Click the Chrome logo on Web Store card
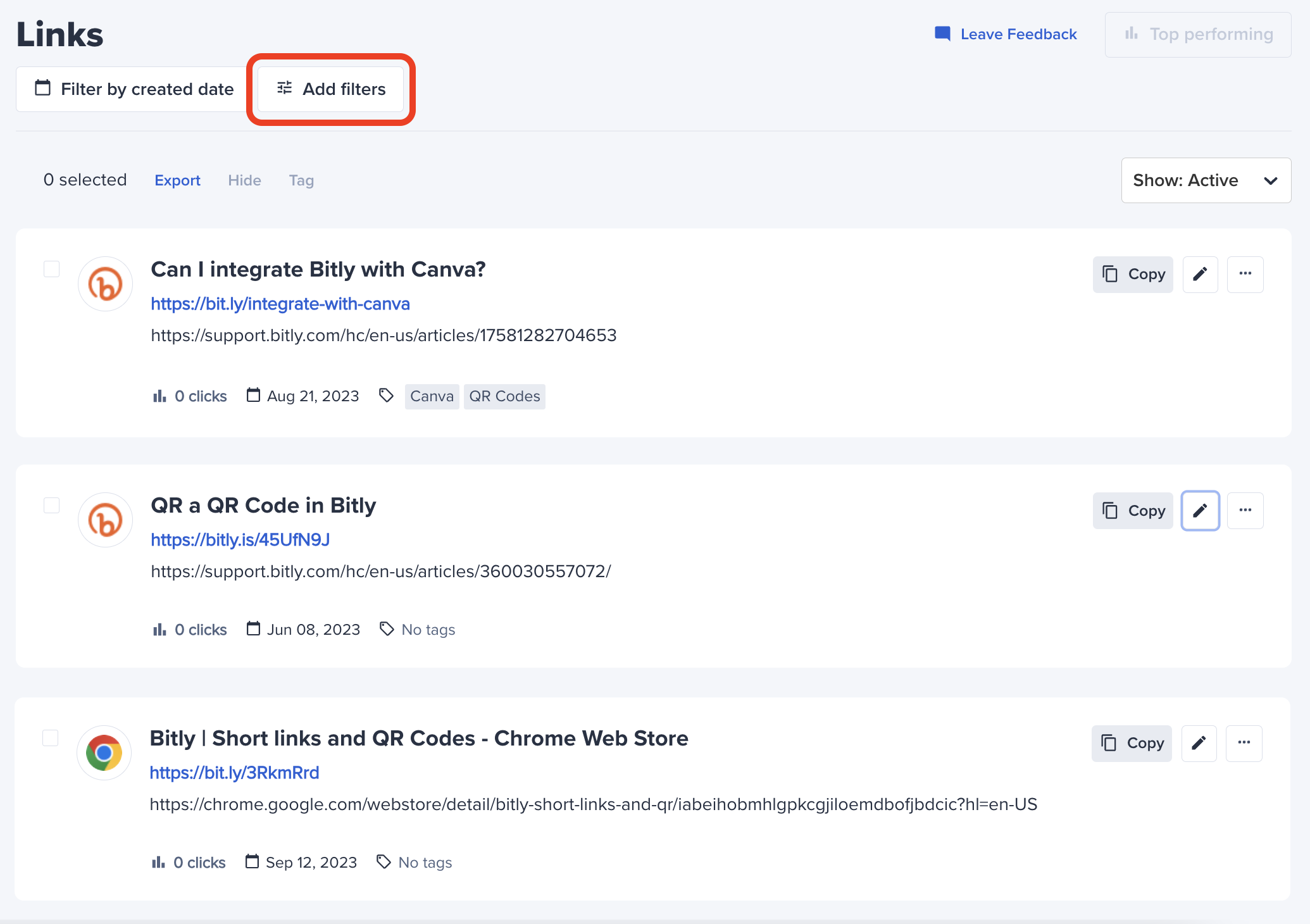The height and width of the screenshot is (924, 1310). pyautogui.click(x=104, y=752)
